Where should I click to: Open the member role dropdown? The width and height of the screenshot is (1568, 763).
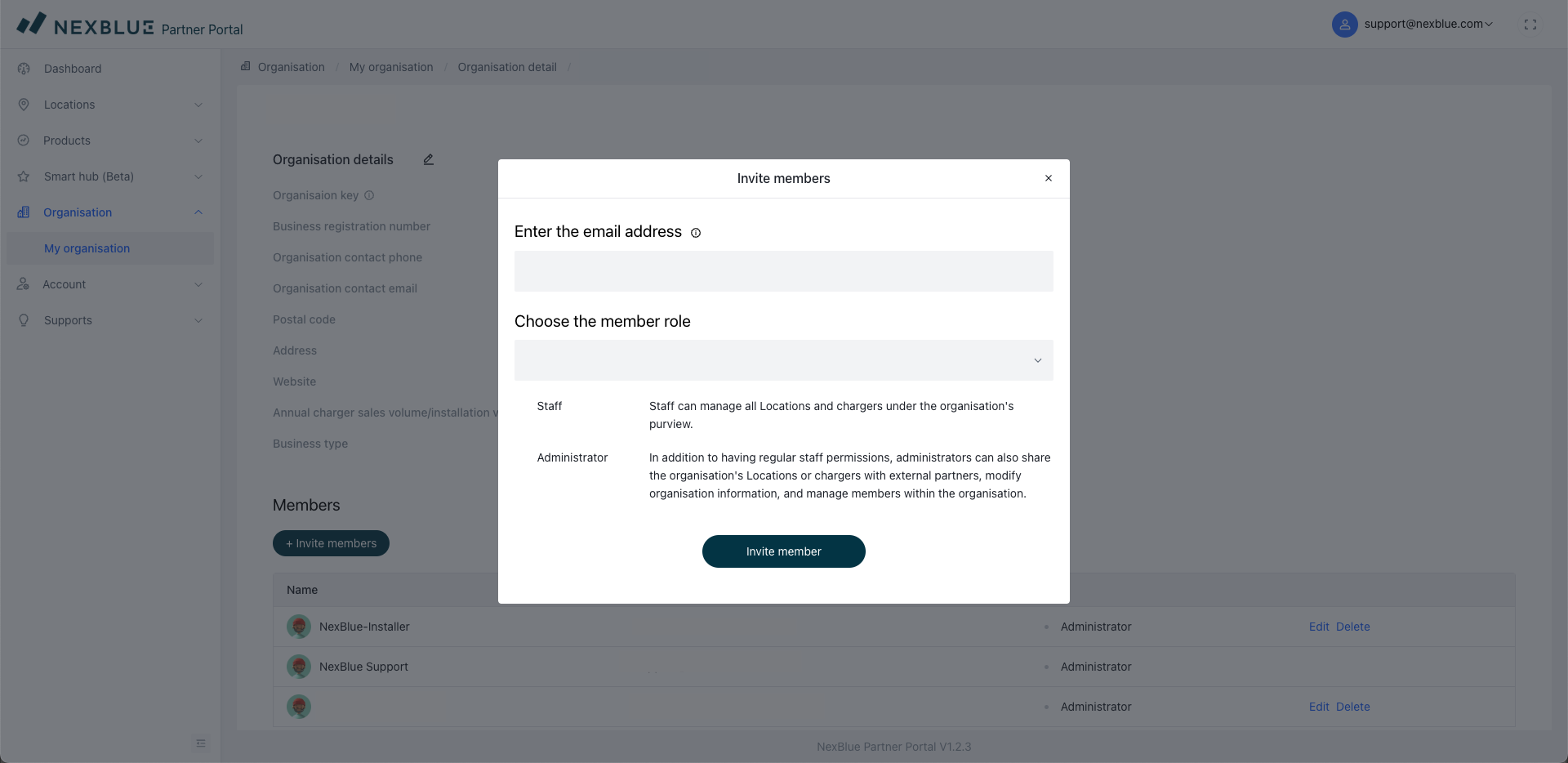[x=783, y=360]
